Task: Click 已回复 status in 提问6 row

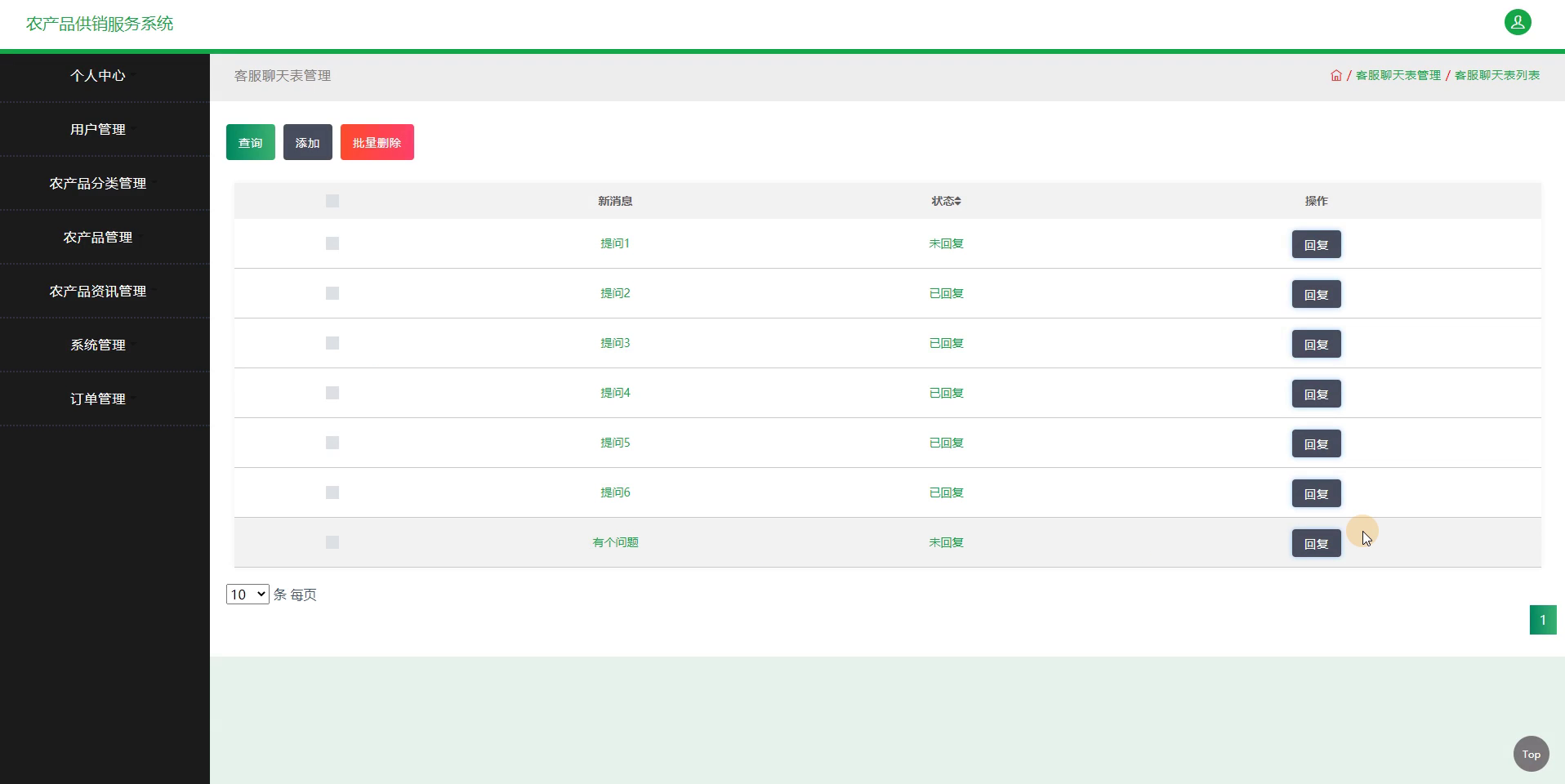Action: point(947,492)
